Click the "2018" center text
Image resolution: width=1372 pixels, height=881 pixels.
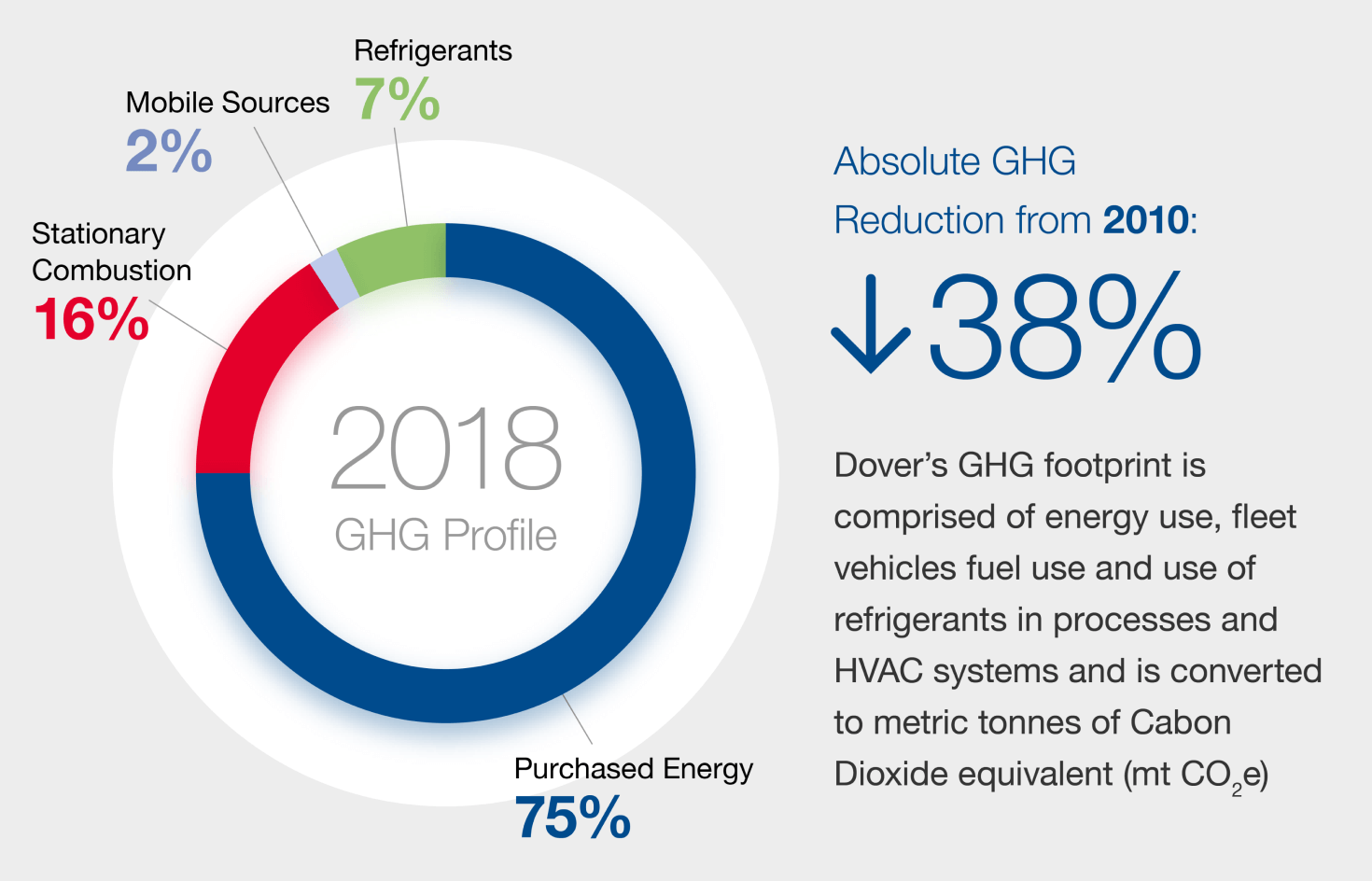tap(446, 448)
